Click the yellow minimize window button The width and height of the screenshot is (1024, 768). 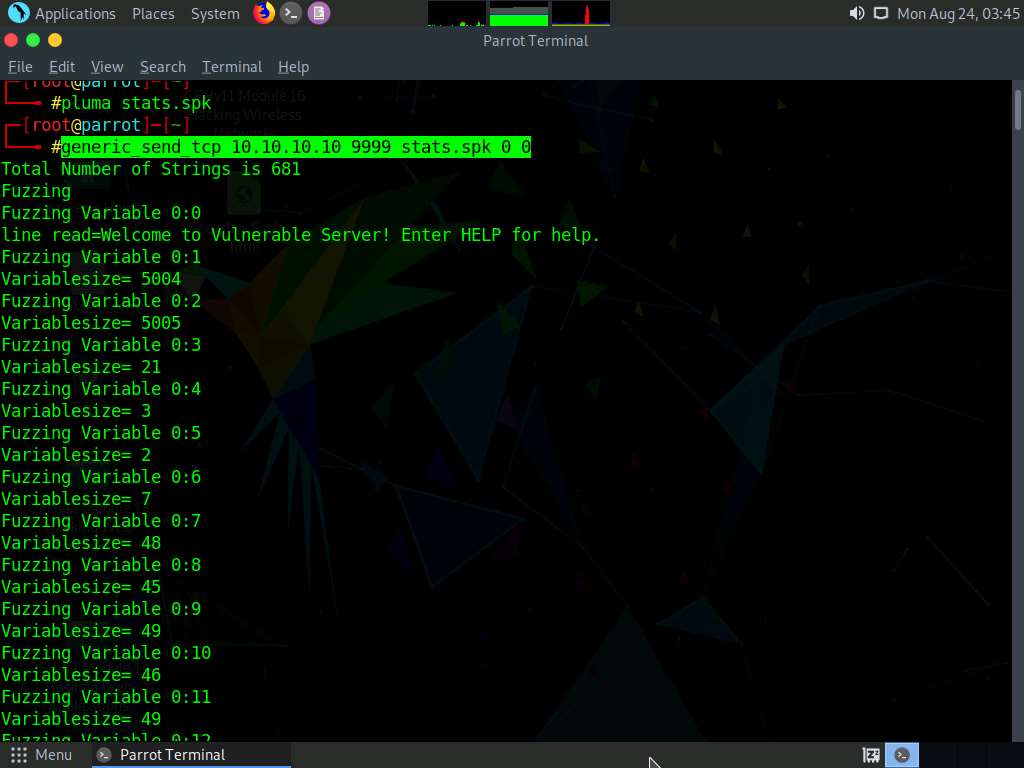pyautogui.click(x=56, y=40)
